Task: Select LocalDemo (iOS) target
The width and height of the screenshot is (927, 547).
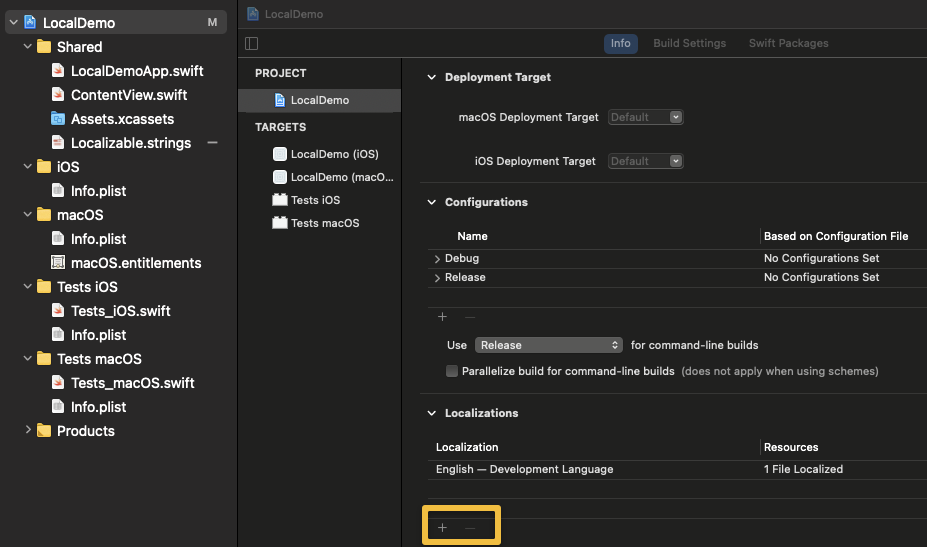Action: click(334, 154)
